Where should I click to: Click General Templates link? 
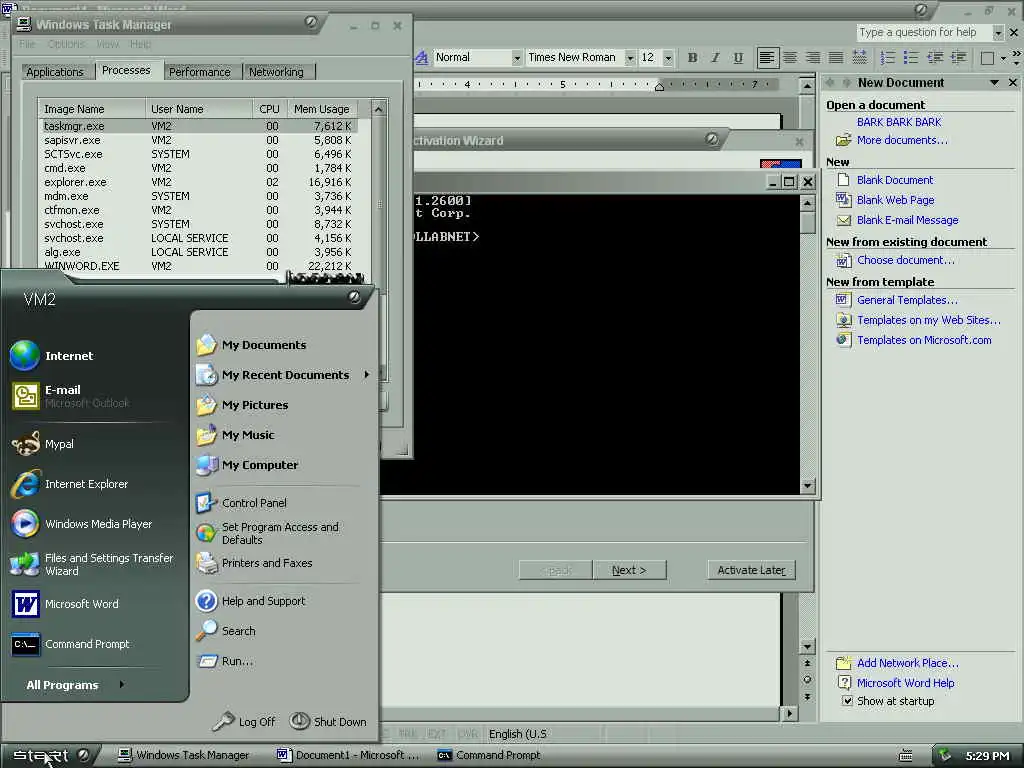[x=907, y=300]
